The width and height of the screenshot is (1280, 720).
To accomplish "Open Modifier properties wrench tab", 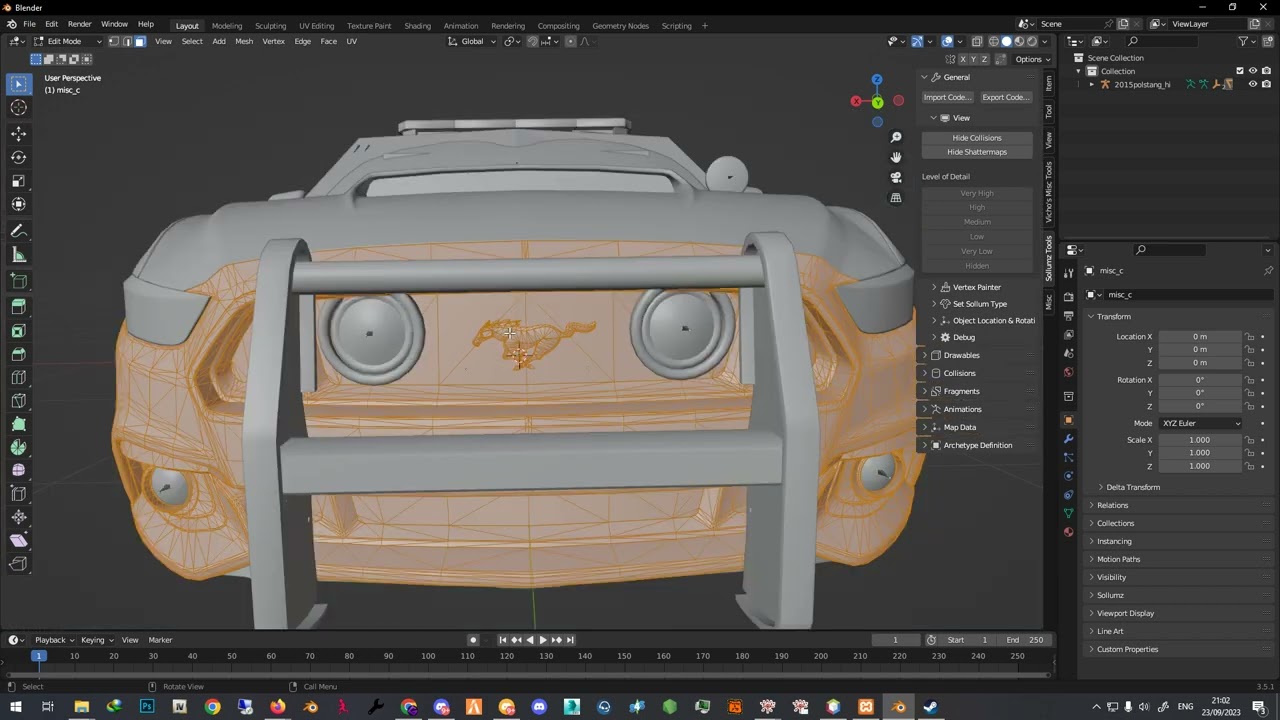I will (x=1069, y=439).
